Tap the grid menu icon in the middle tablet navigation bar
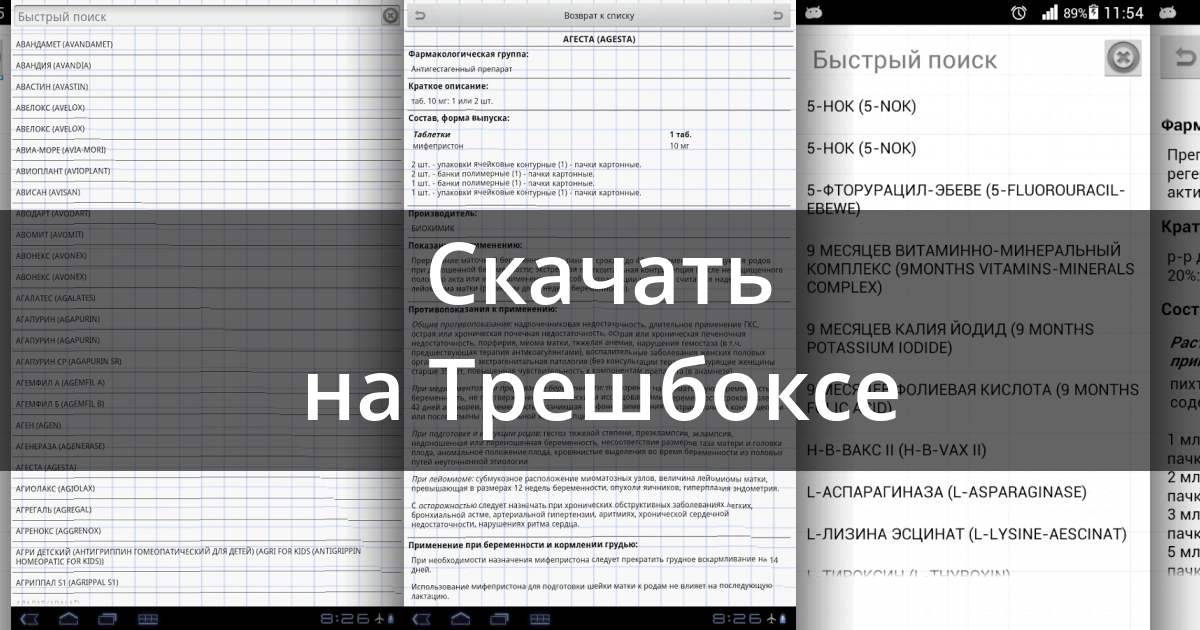Screen dimensions: 1200x630 [x=540, y=619]
